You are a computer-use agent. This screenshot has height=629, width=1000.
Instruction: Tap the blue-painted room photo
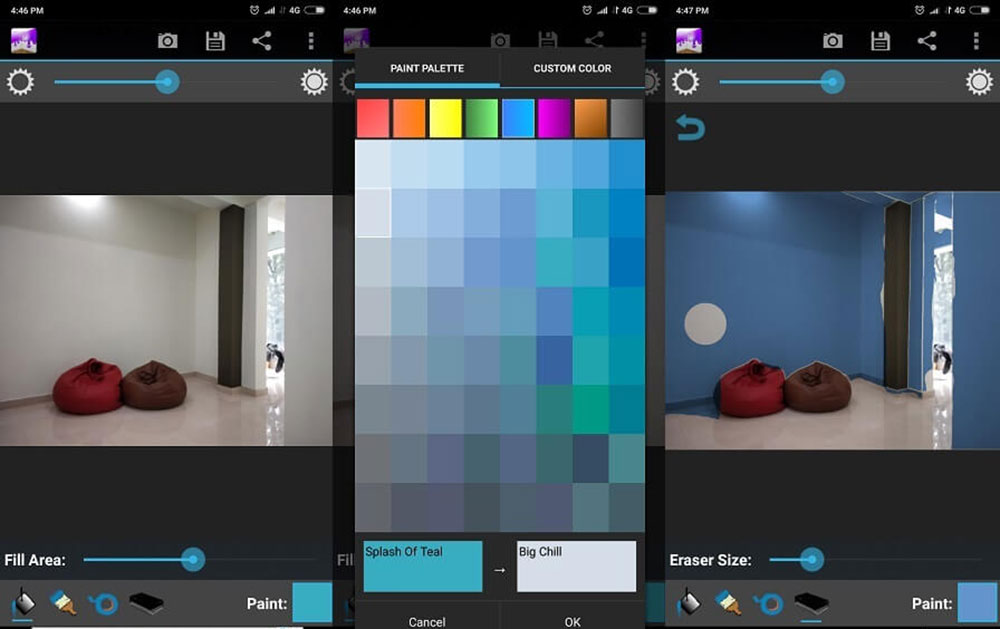click(x=832, y=320)
